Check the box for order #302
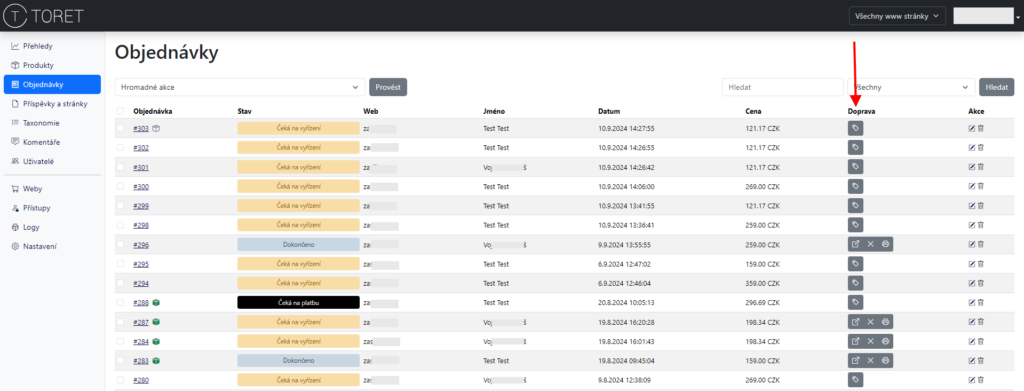The height and width of the screenshot is (391, 1024). [120, 148]
